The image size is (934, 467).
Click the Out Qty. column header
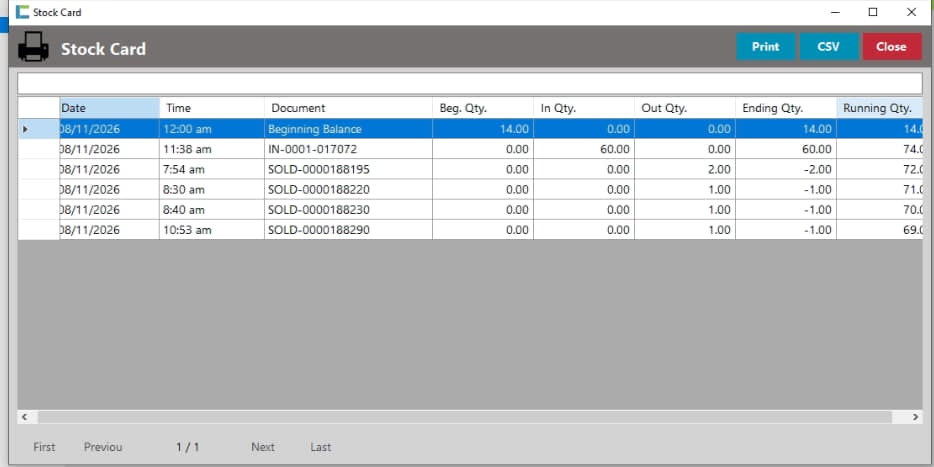coord(685,108)
